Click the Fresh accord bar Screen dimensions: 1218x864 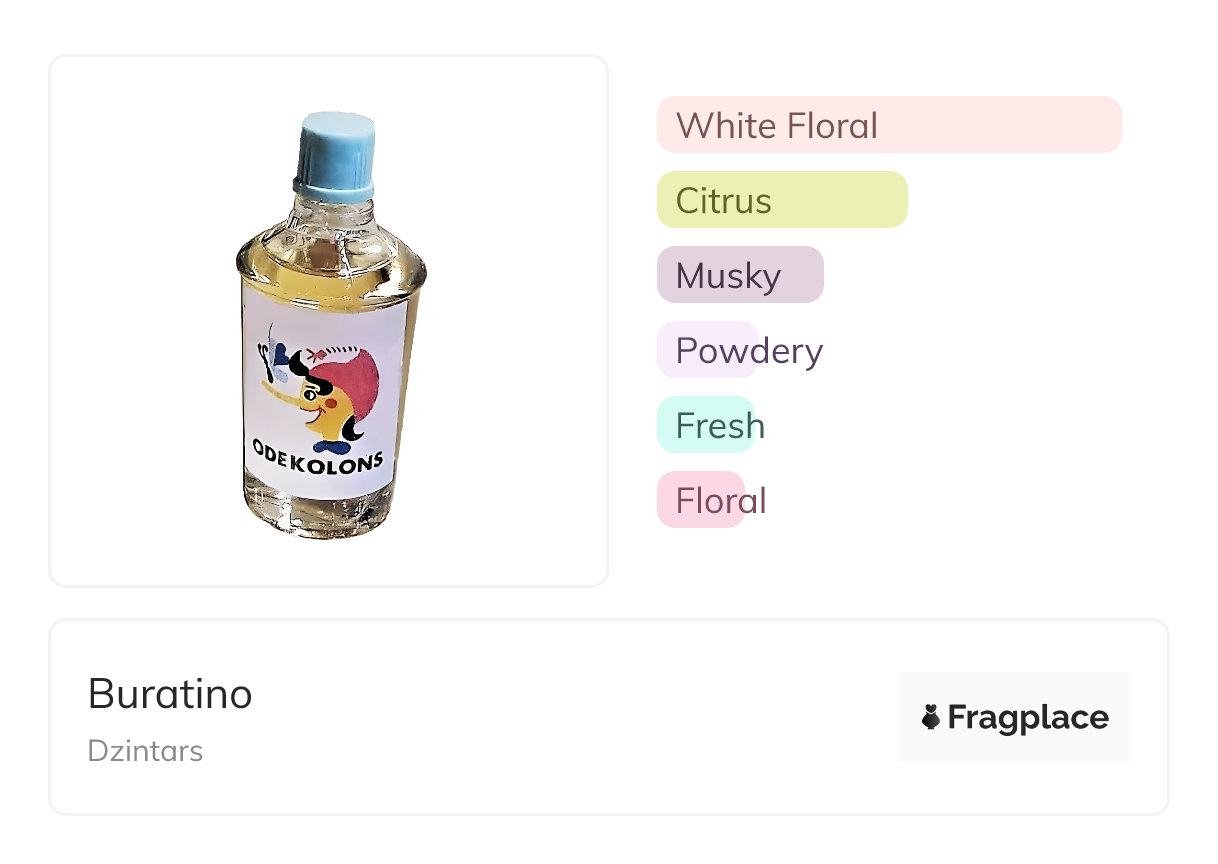click(704, 425)
